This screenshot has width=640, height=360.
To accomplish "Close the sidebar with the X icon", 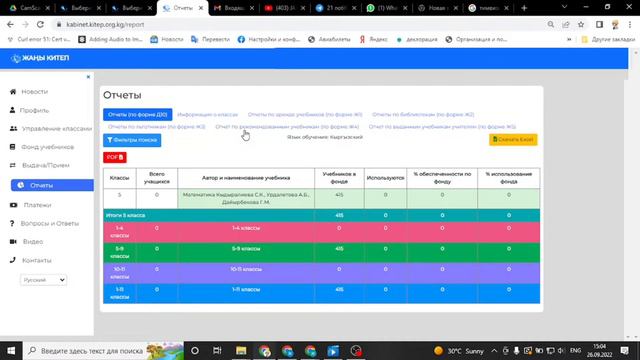I will [88, 77].
